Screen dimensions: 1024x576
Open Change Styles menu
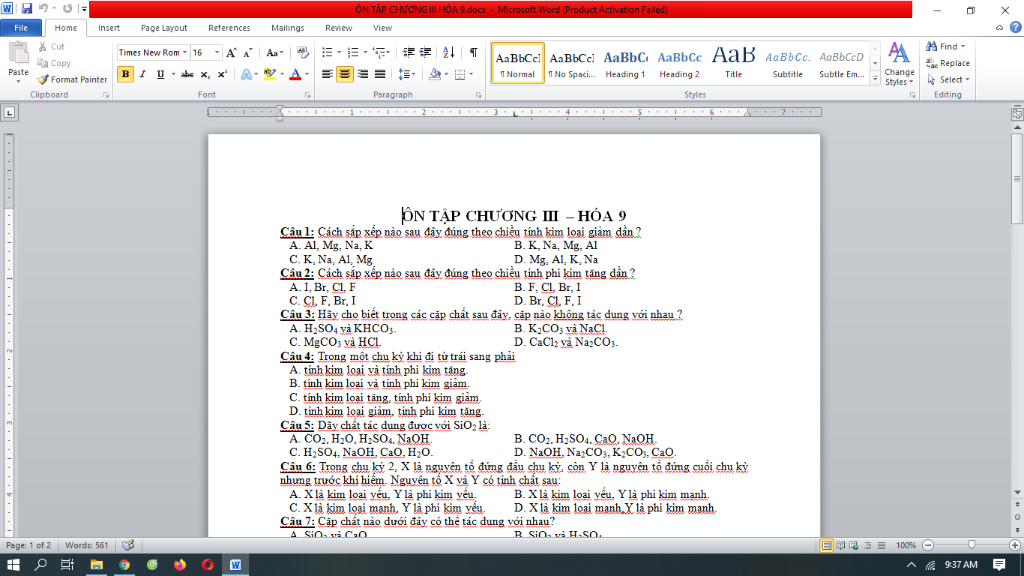coord(899,63)
